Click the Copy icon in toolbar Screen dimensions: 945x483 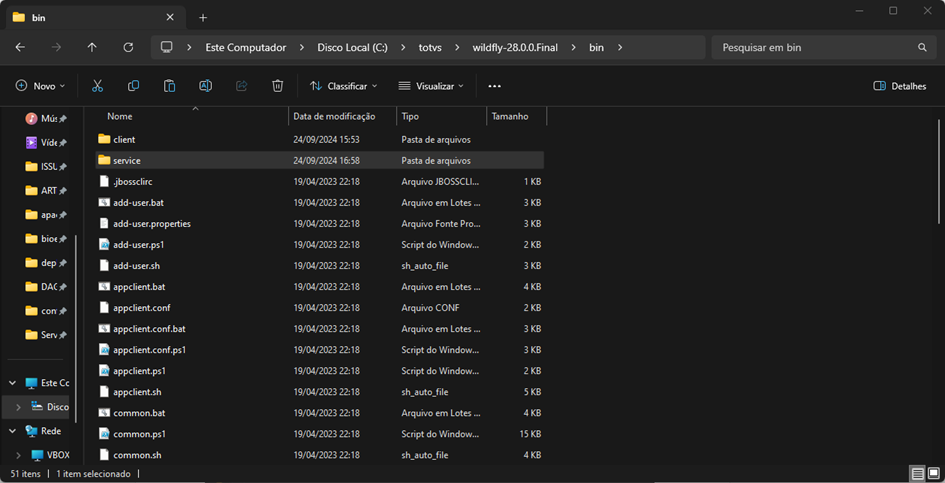[133, 86]
